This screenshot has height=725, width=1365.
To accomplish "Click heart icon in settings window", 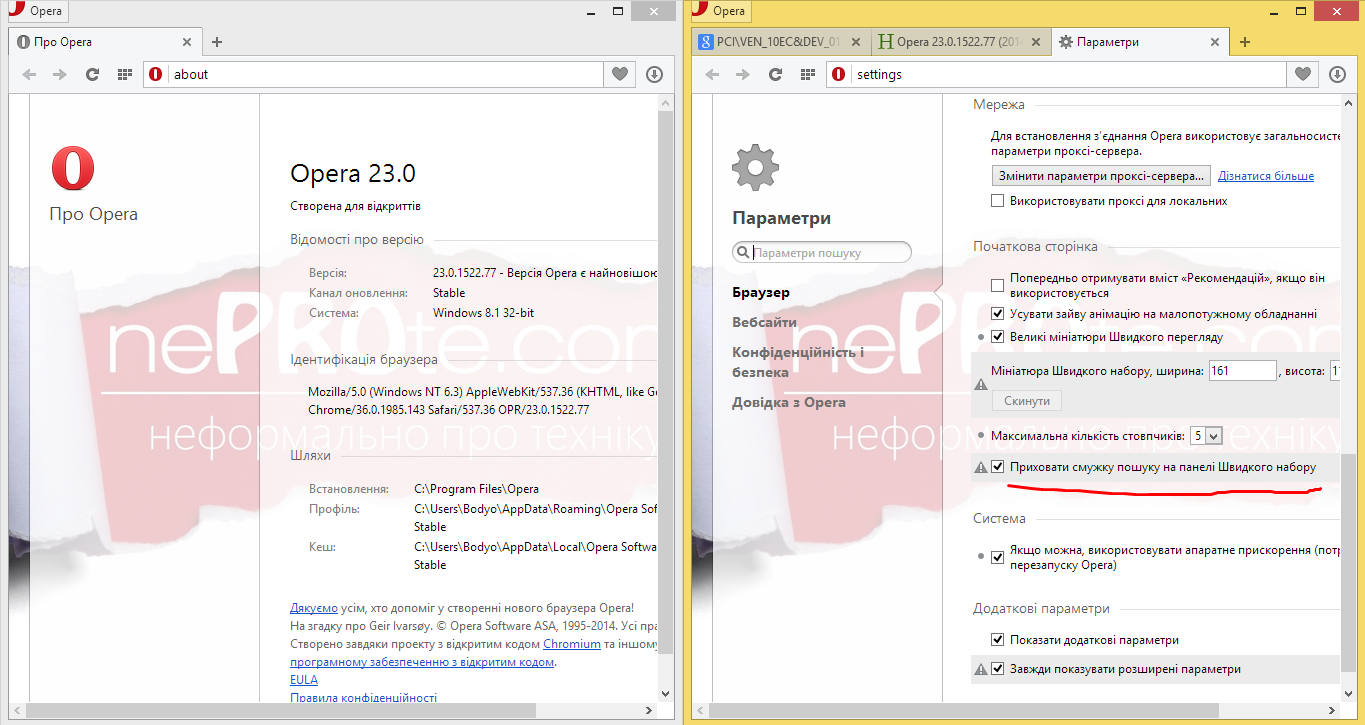I will (1302, 74).
